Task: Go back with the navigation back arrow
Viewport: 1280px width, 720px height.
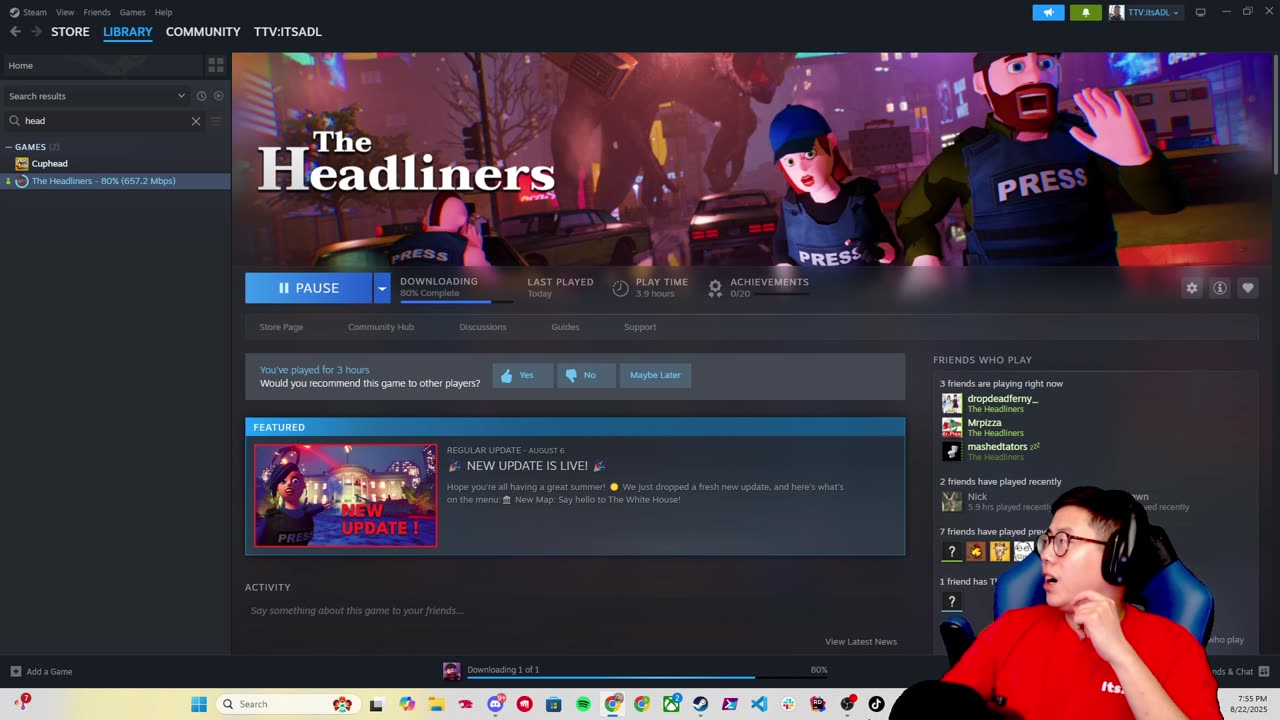Action: (x=15, y=32)
